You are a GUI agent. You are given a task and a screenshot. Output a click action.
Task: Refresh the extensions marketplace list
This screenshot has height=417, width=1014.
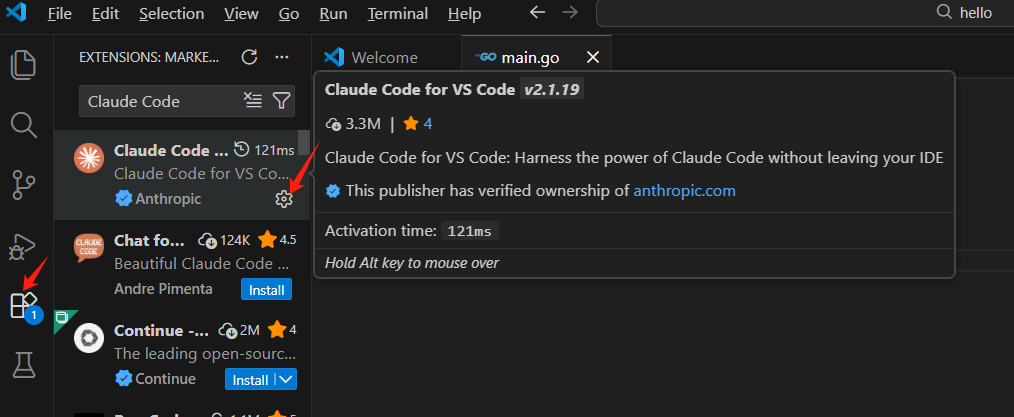(x=250, y=57)
